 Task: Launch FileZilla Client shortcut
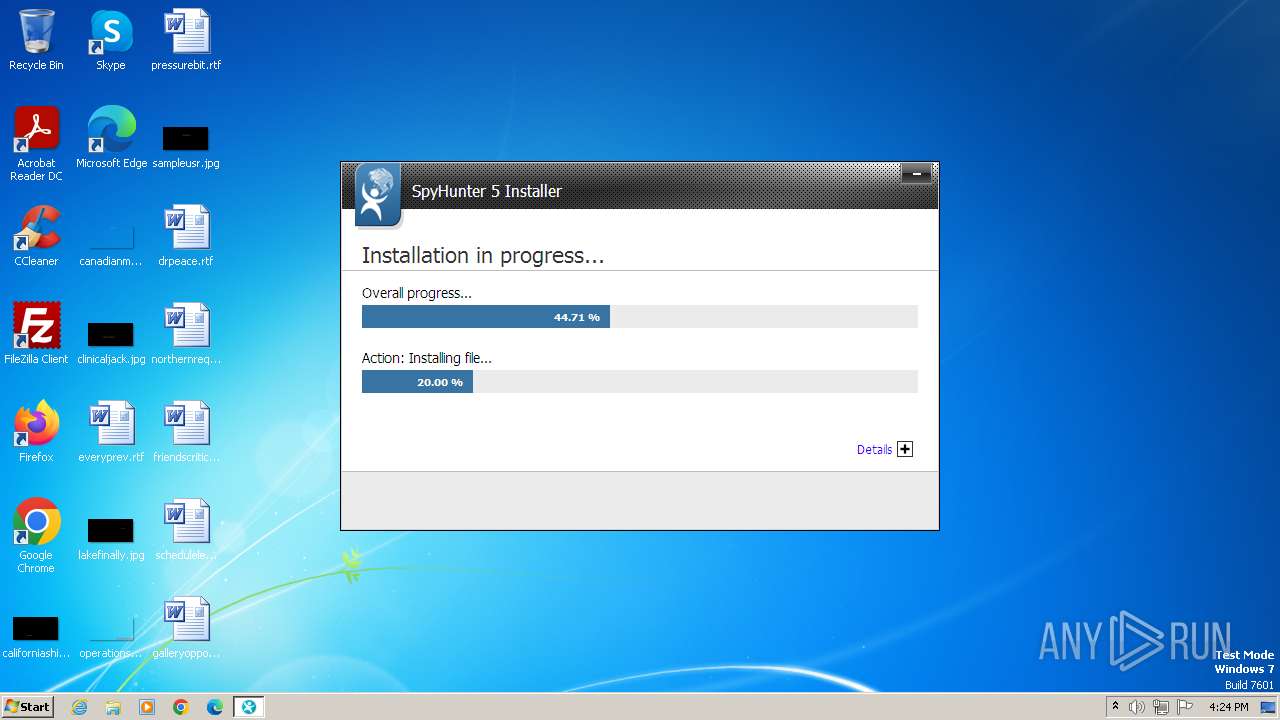[x=36, y=334]
